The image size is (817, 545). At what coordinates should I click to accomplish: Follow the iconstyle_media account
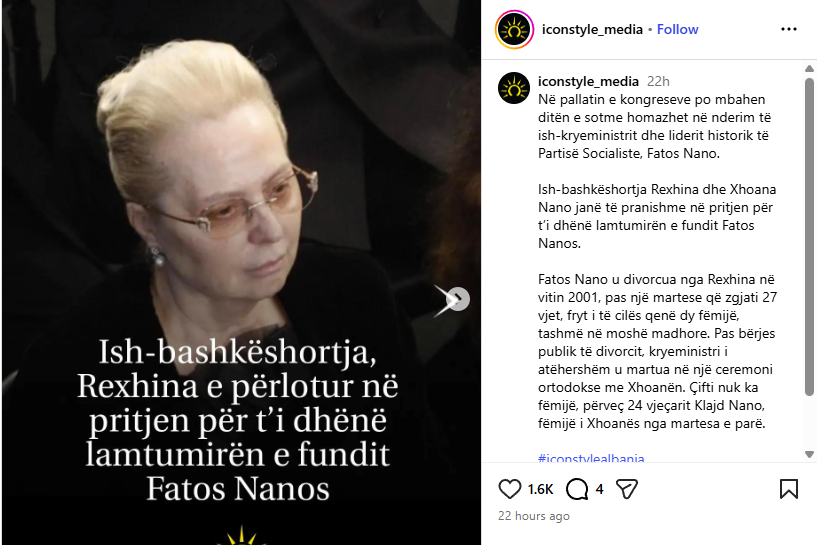click(x=677, y=29)
